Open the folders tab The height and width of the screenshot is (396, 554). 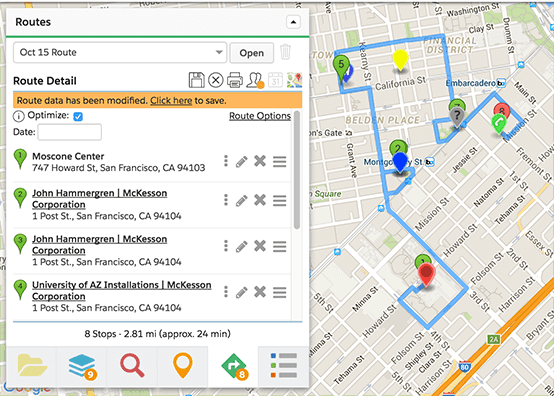point(32,366)
